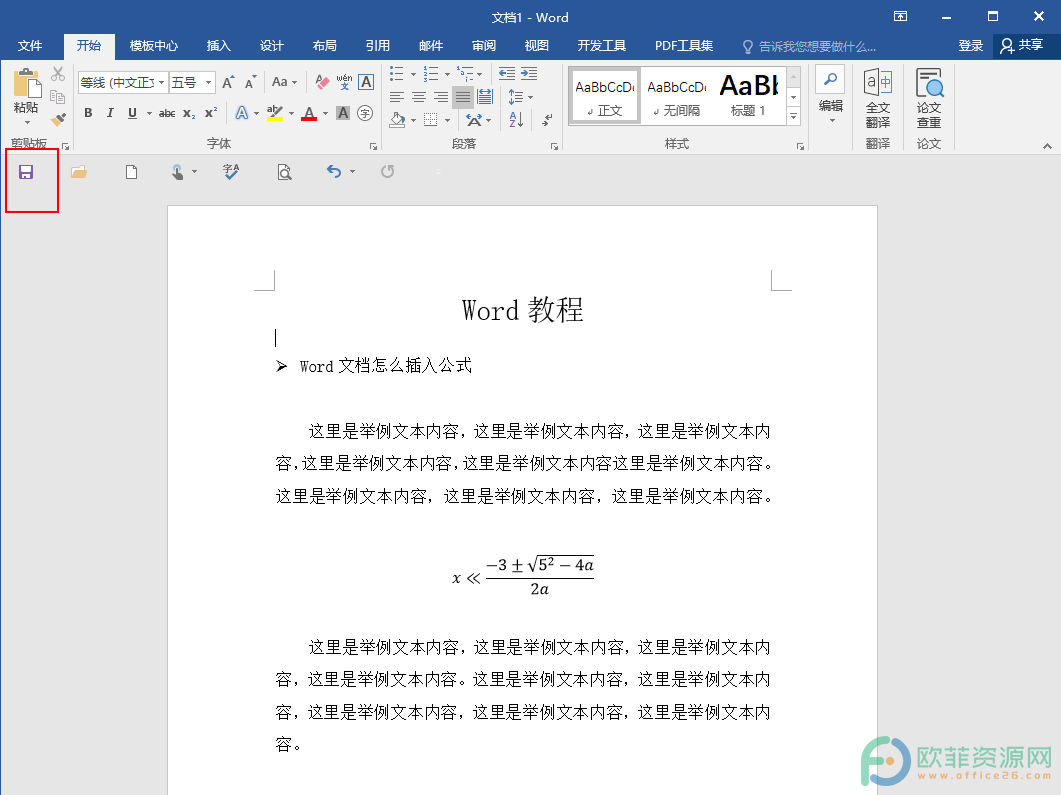1061x795 pixels.
Task: Open the phonetic guide (wén)
Action: 344,83
